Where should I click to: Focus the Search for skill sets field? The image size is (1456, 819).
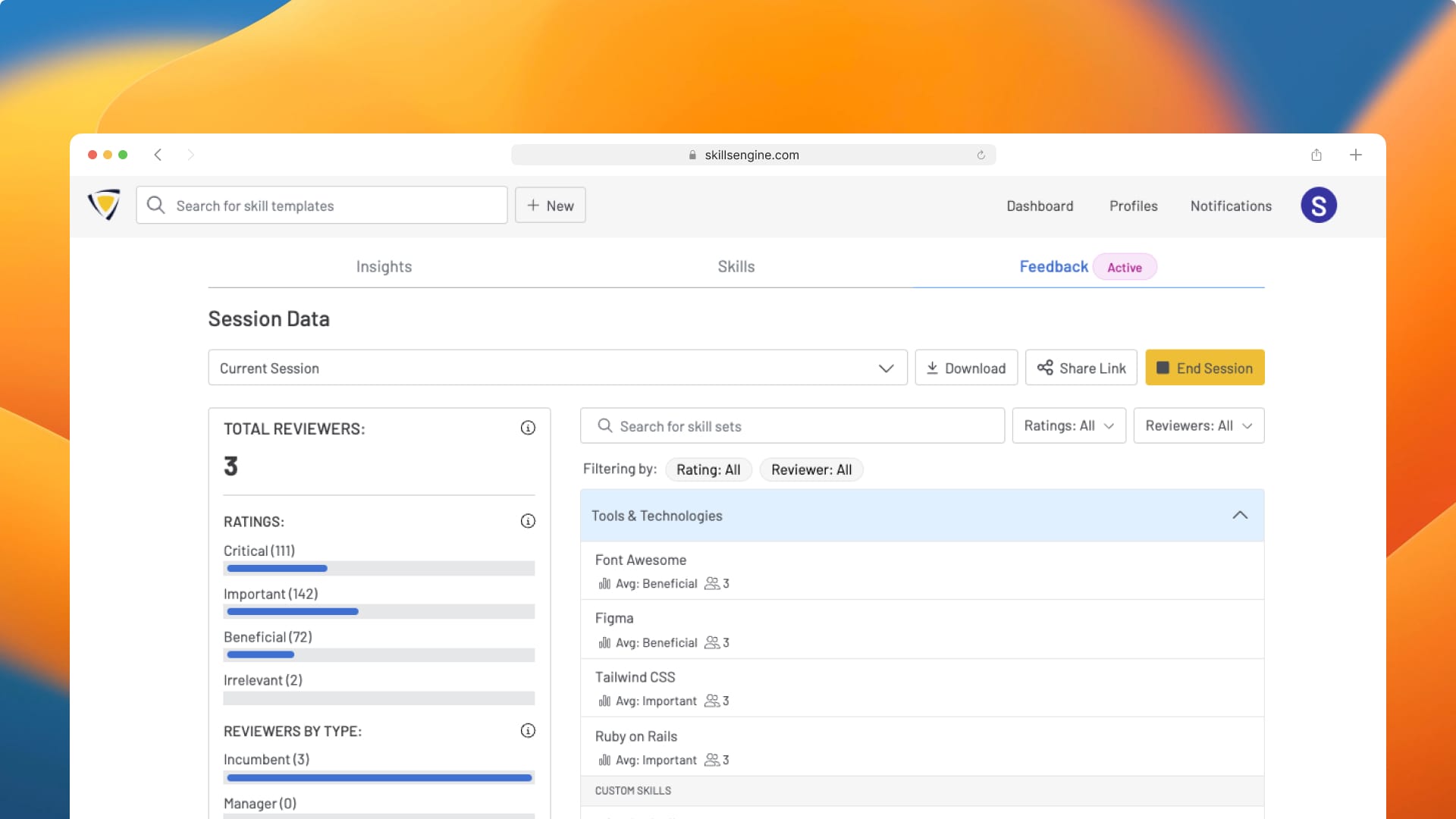click(792, 426)
